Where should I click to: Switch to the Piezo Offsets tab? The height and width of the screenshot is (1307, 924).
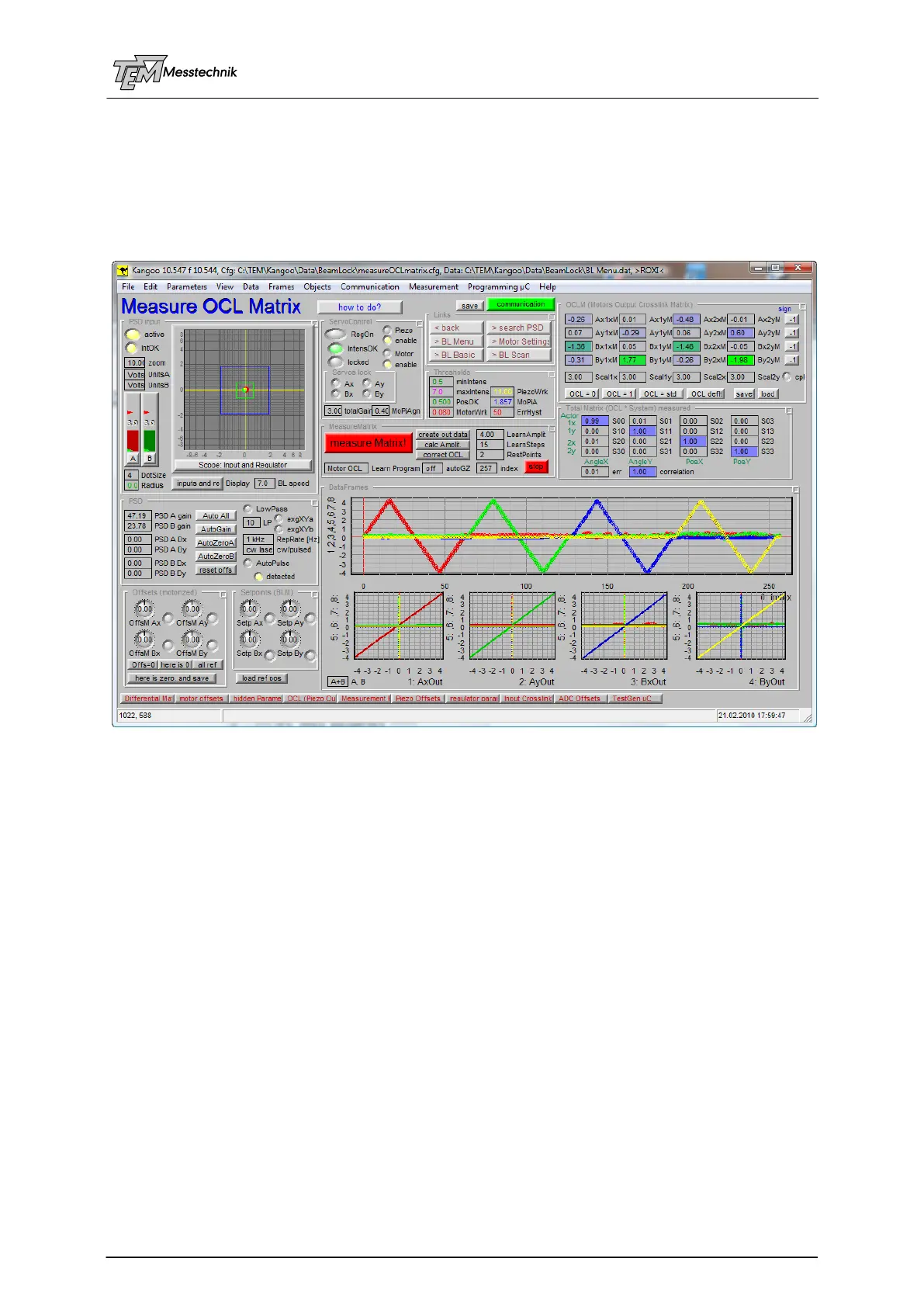point(417,699)
